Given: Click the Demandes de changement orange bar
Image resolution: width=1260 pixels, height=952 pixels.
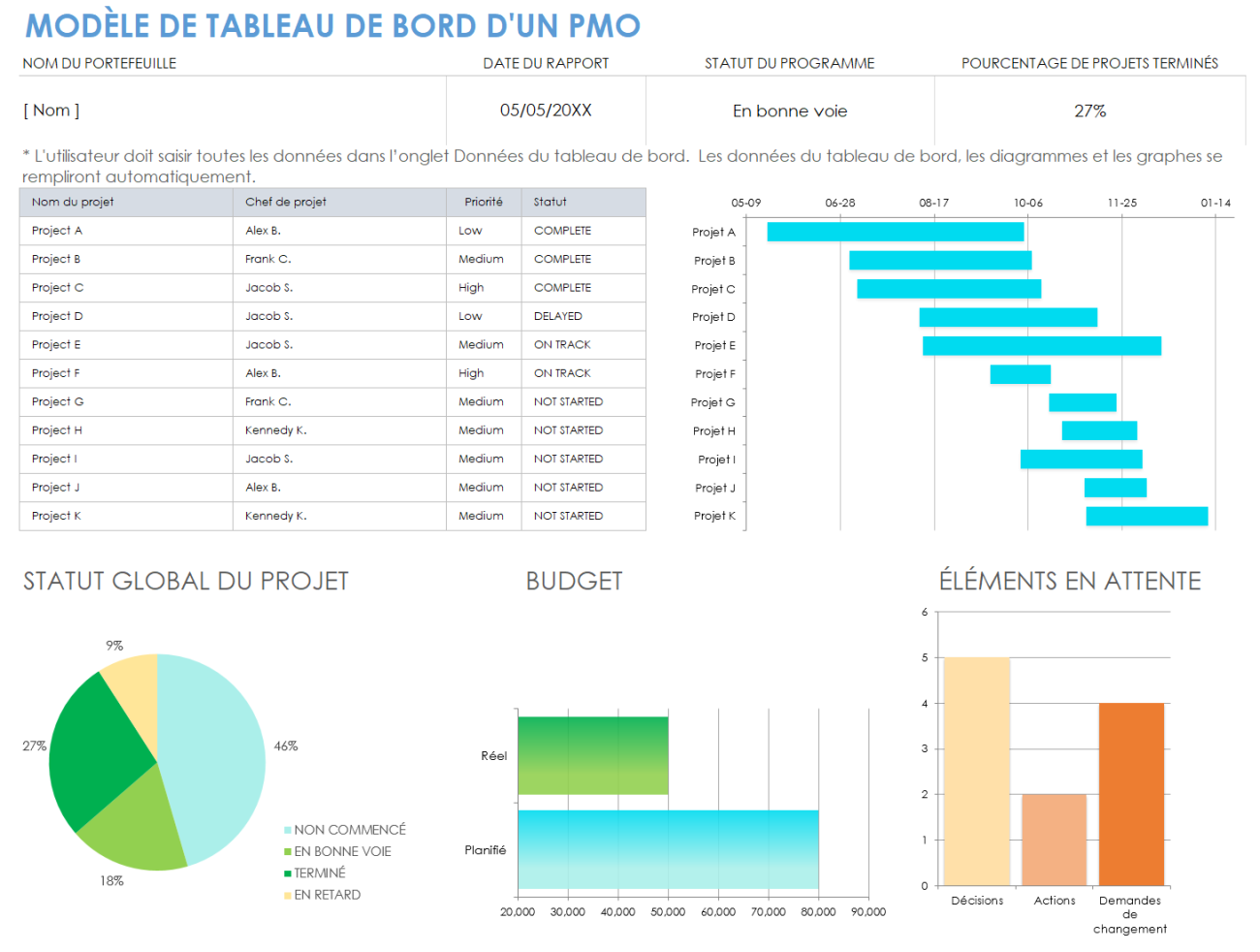Looking at the screenshot, I should (x=1130, y=795).
